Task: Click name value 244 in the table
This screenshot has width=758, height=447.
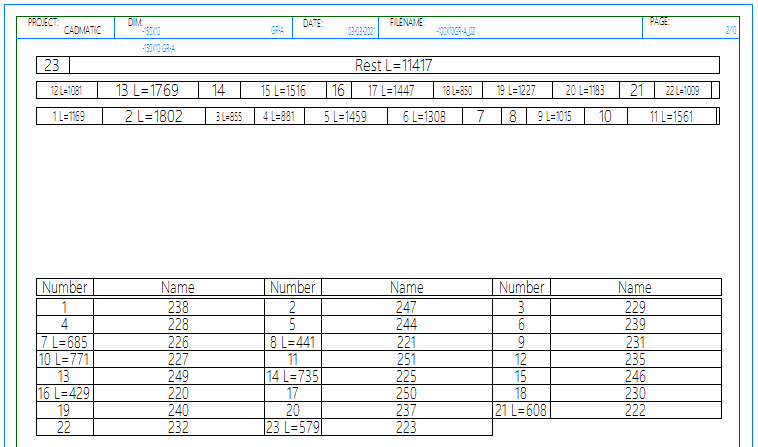Action: [x=407, y=324]
